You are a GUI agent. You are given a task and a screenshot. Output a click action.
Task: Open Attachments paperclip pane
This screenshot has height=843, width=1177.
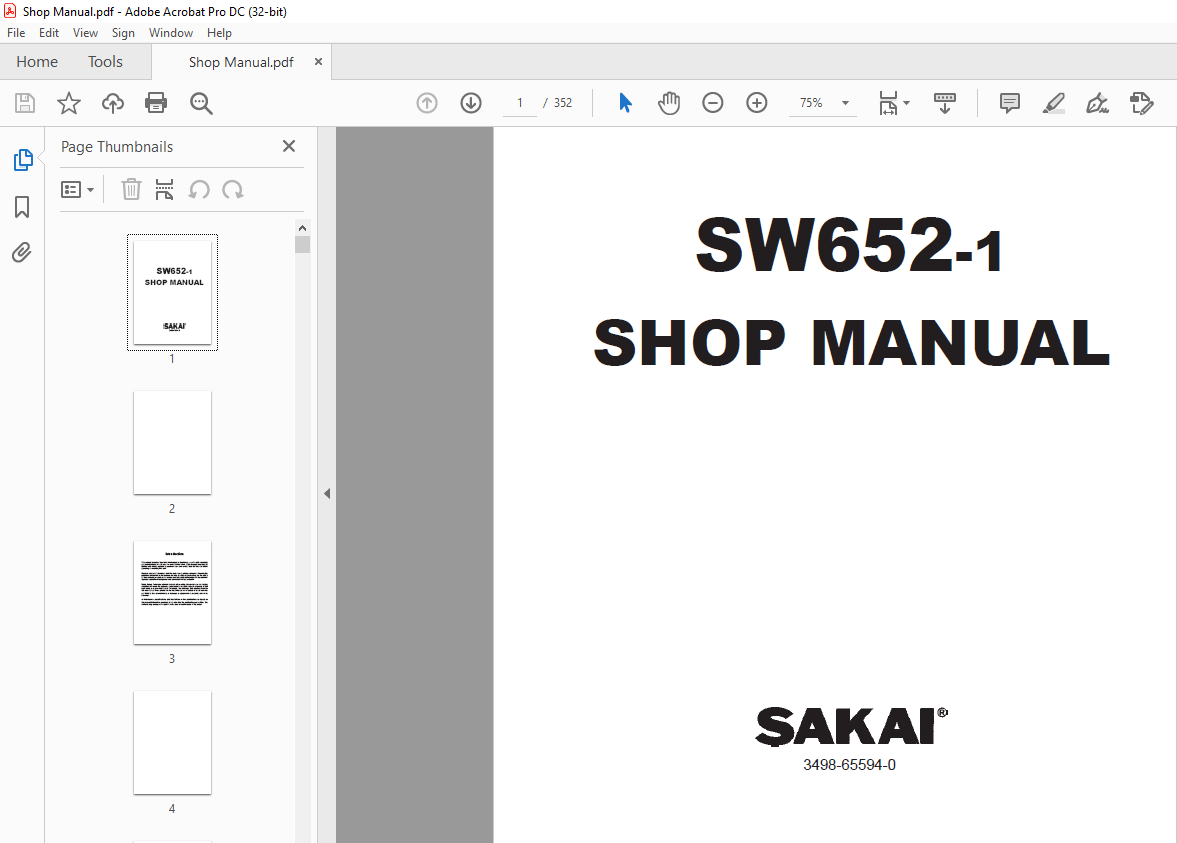point(22,252)
